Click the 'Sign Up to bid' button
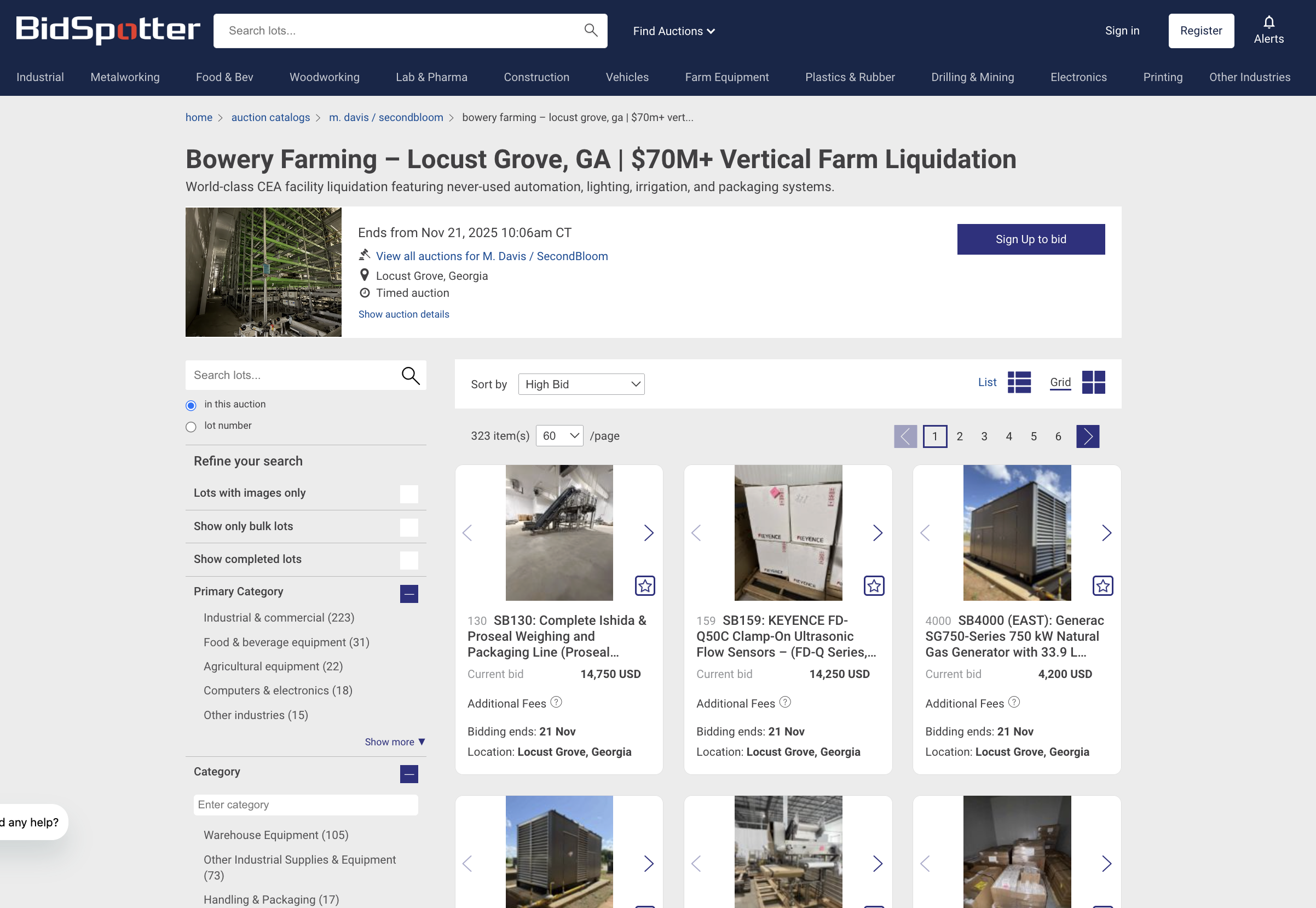The width and height of the screenshot is (1316, 908). pyautogui.click(x=1030, y=239)
